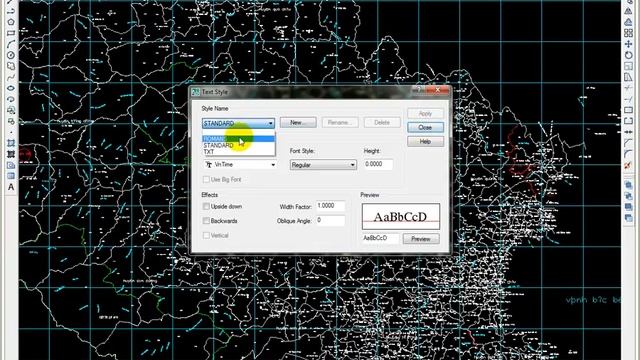Select the Break at Point tool
This screenshot has width=640, height=360.
click(629, 110)
